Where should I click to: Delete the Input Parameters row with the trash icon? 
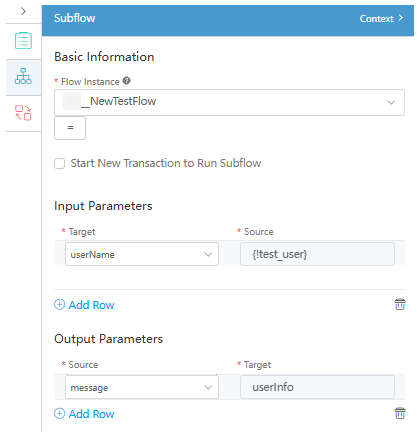tap(400, 304)
